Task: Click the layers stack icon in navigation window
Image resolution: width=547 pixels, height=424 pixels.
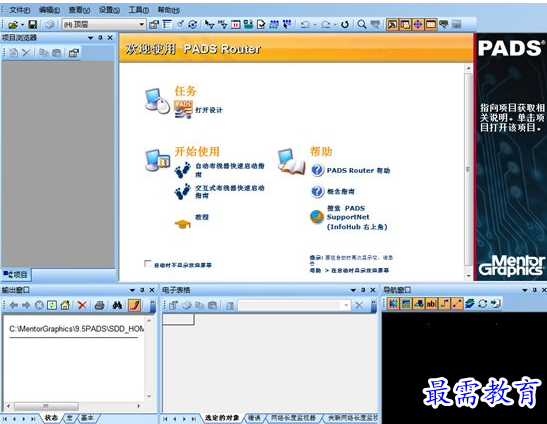Action: pyautogui.click(x=470, y=304)
